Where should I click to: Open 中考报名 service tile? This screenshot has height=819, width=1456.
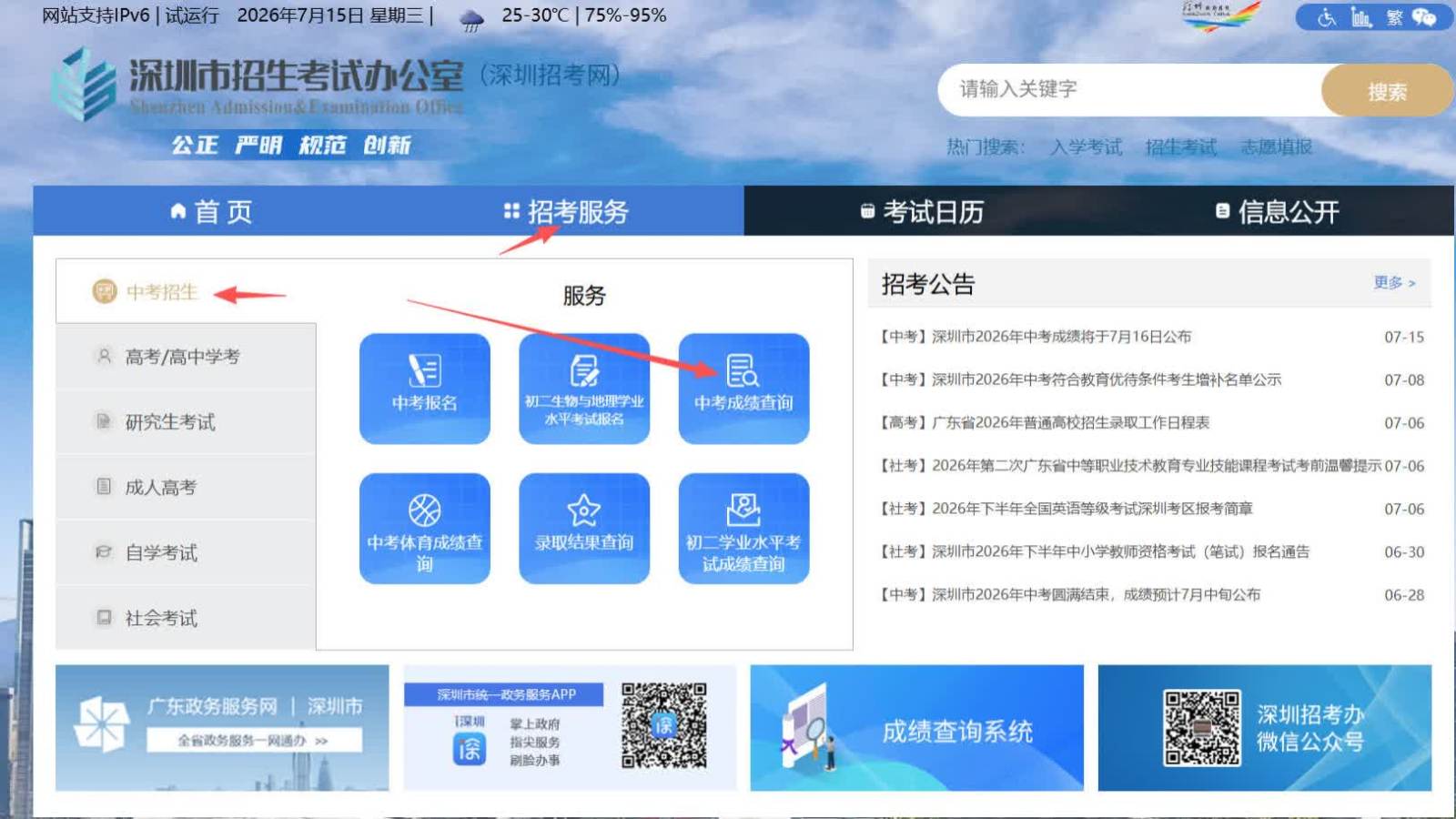[425, 389]
